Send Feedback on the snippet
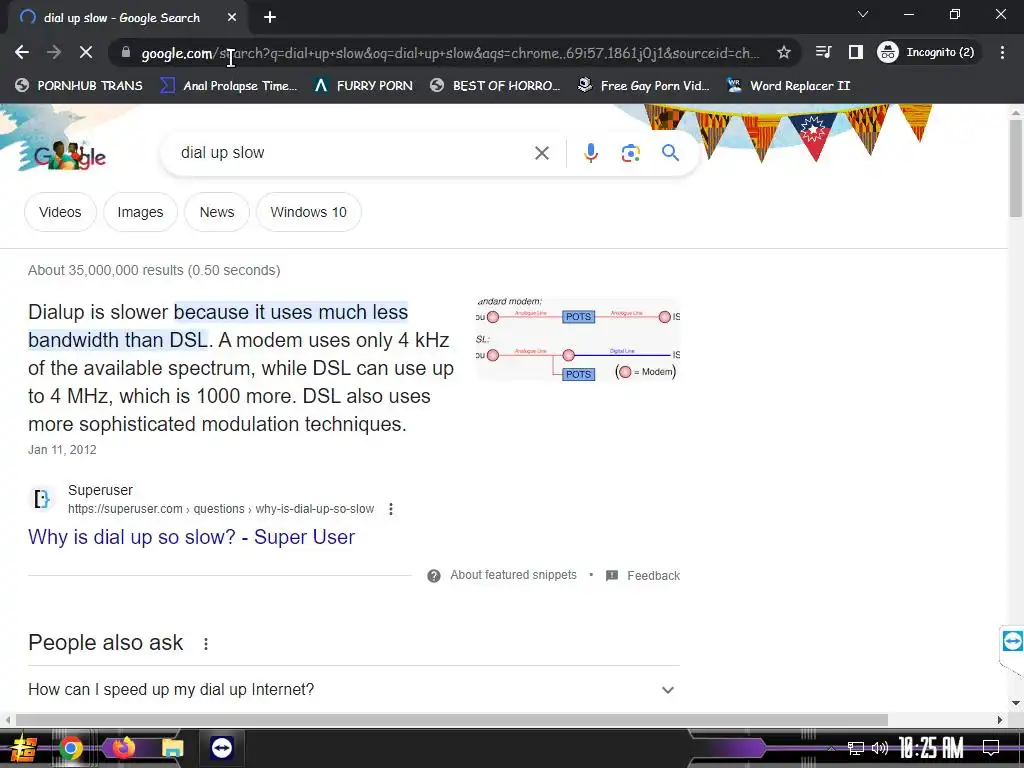Viewport: 1024px width, 768px height. tap(643, 575)
